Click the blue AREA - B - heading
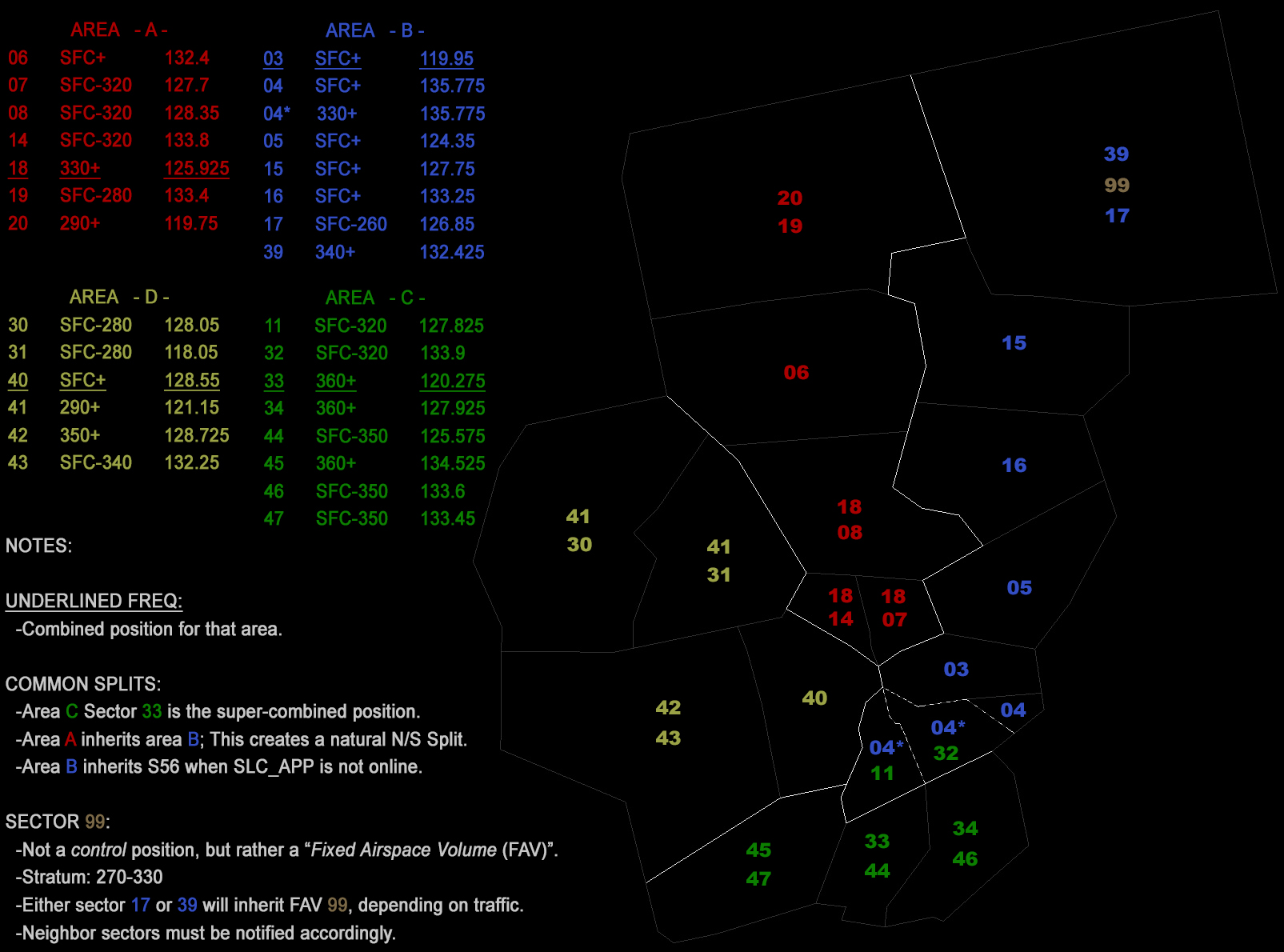 click(374, 31)
